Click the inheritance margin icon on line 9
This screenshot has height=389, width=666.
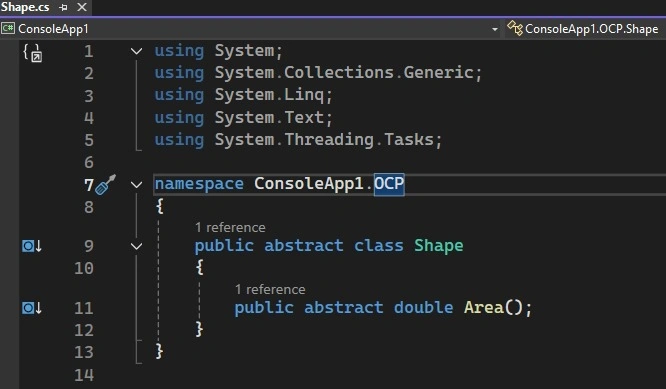32,245
